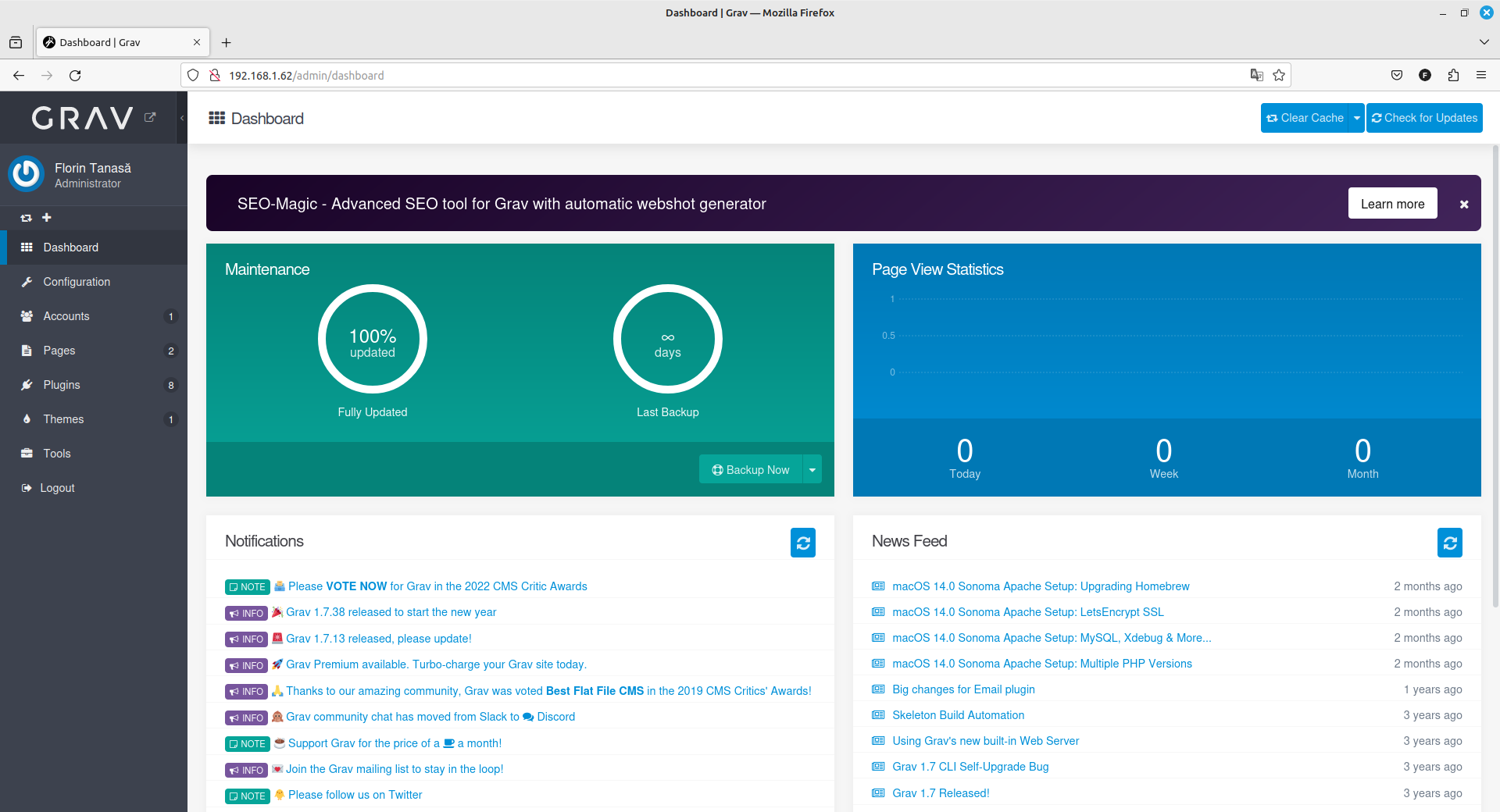Go back with Firefox back arrow

19,76
